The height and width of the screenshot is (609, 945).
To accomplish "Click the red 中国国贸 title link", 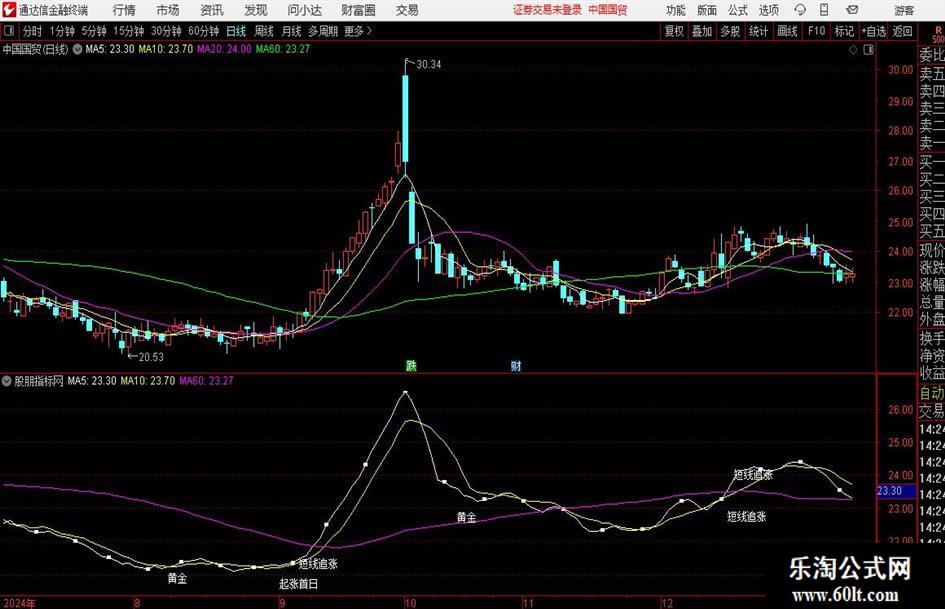I will 608,10.
